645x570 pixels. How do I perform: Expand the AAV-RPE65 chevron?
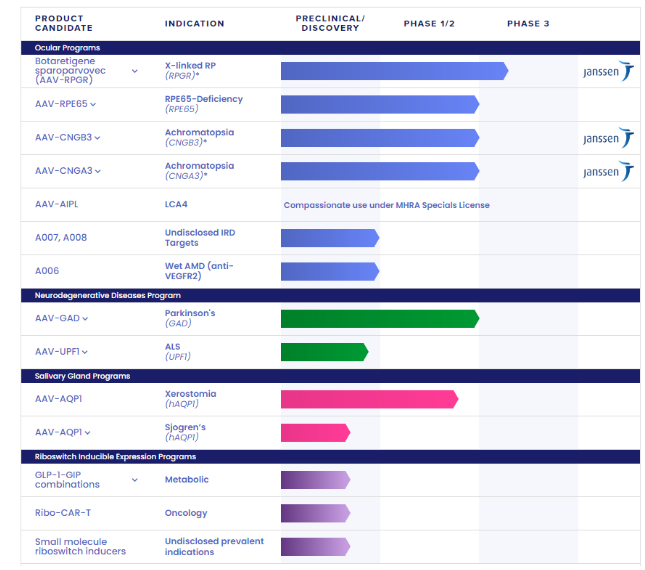(x=93, y=105)
